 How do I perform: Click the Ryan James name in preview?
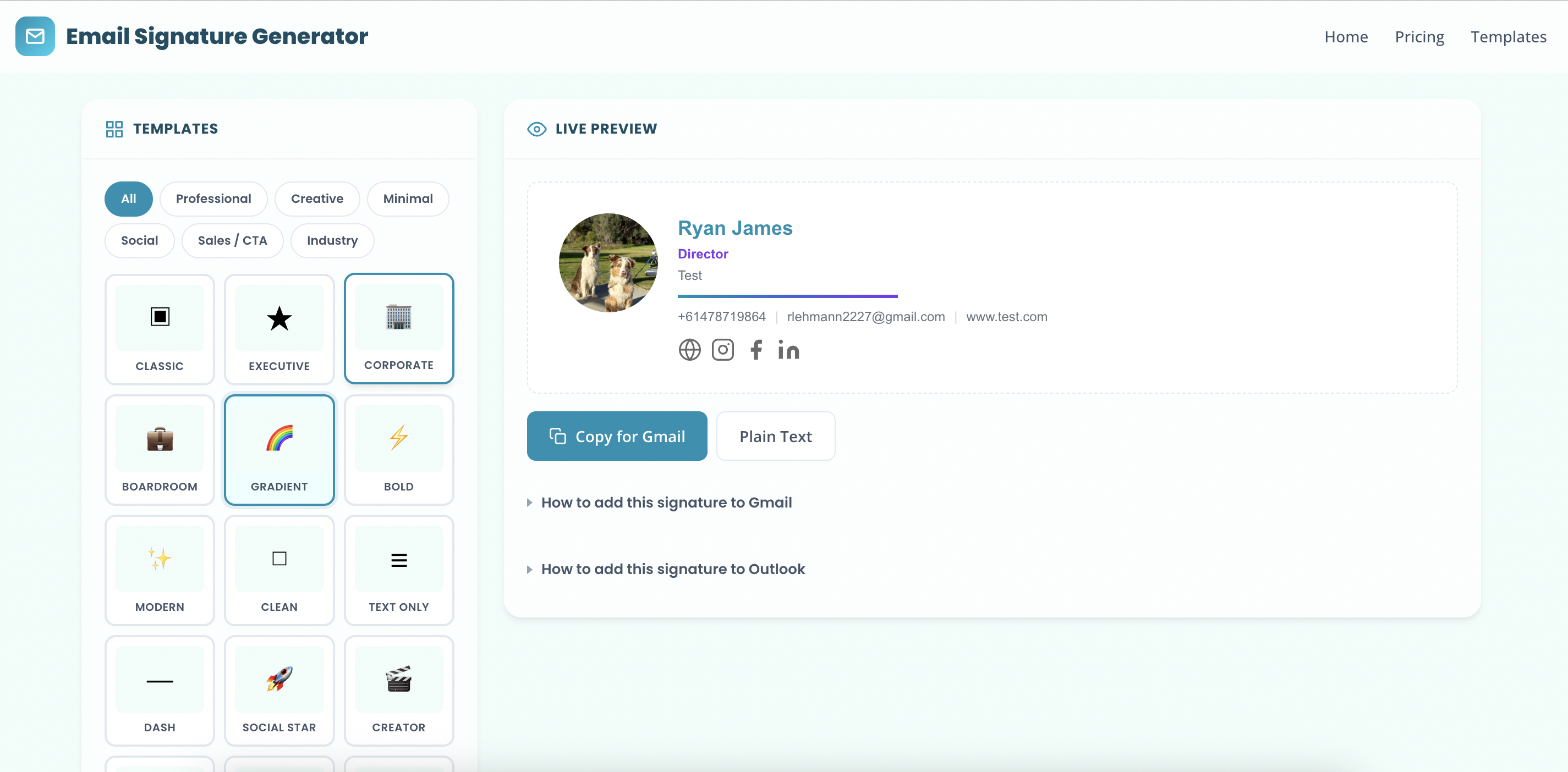click(x=734, y=228)
